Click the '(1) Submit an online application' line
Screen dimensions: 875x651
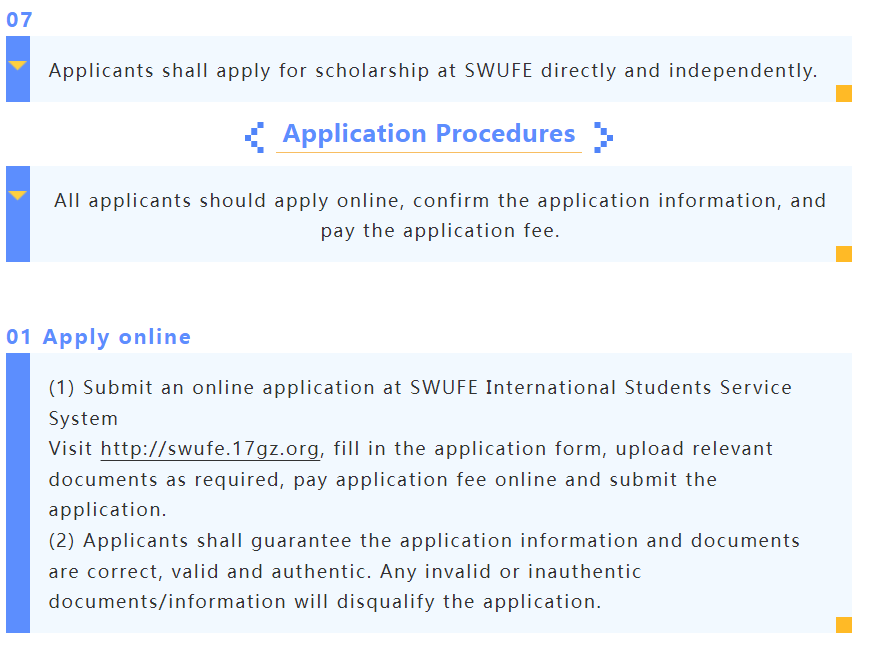coord(420,388)
